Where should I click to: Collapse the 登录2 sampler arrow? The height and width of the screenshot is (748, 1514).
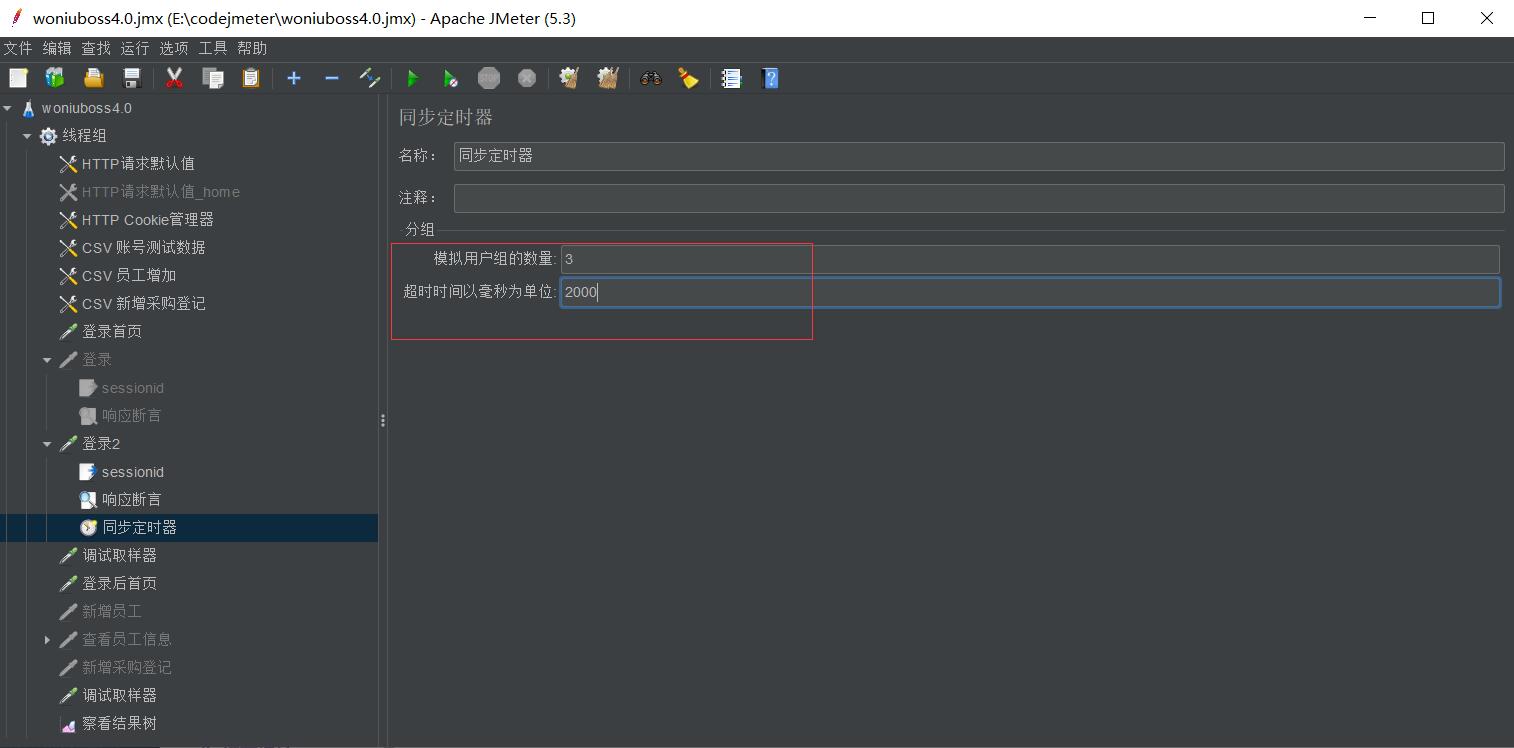[47, 444]
